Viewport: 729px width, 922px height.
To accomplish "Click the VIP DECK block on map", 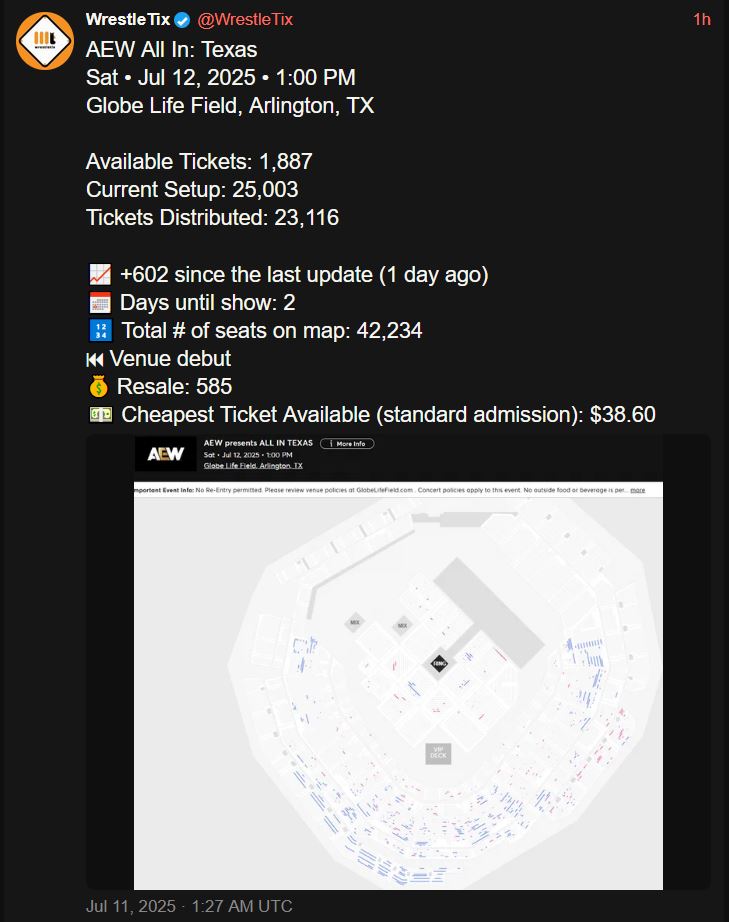I will pos(438,753).
